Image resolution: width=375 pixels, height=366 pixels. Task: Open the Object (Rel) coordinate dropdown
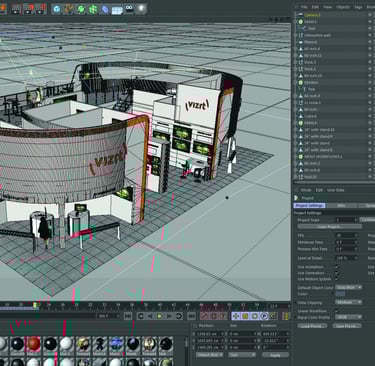coord(209,355)
